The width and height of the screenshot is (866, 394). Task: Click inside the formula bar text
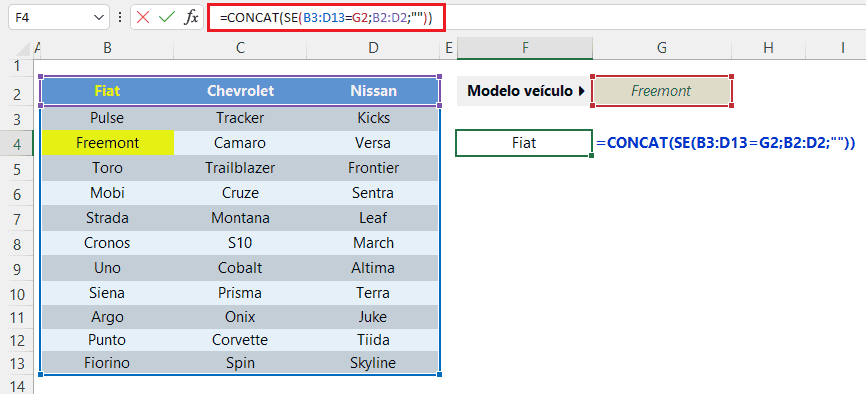coord(326,18)
